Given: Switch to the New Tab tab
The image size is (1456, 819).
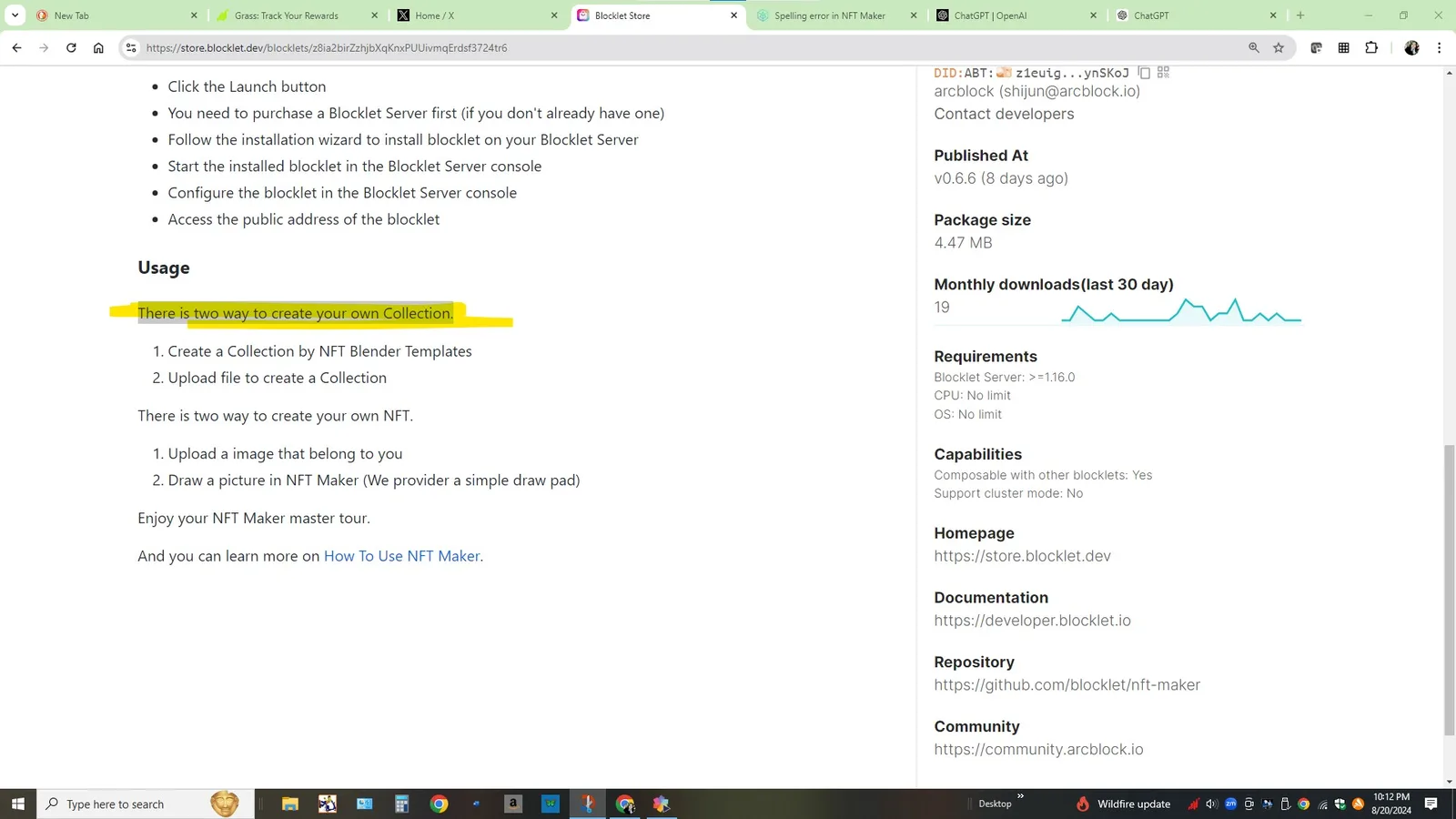Looking at the screenshot, I should (x=118, y=15).
